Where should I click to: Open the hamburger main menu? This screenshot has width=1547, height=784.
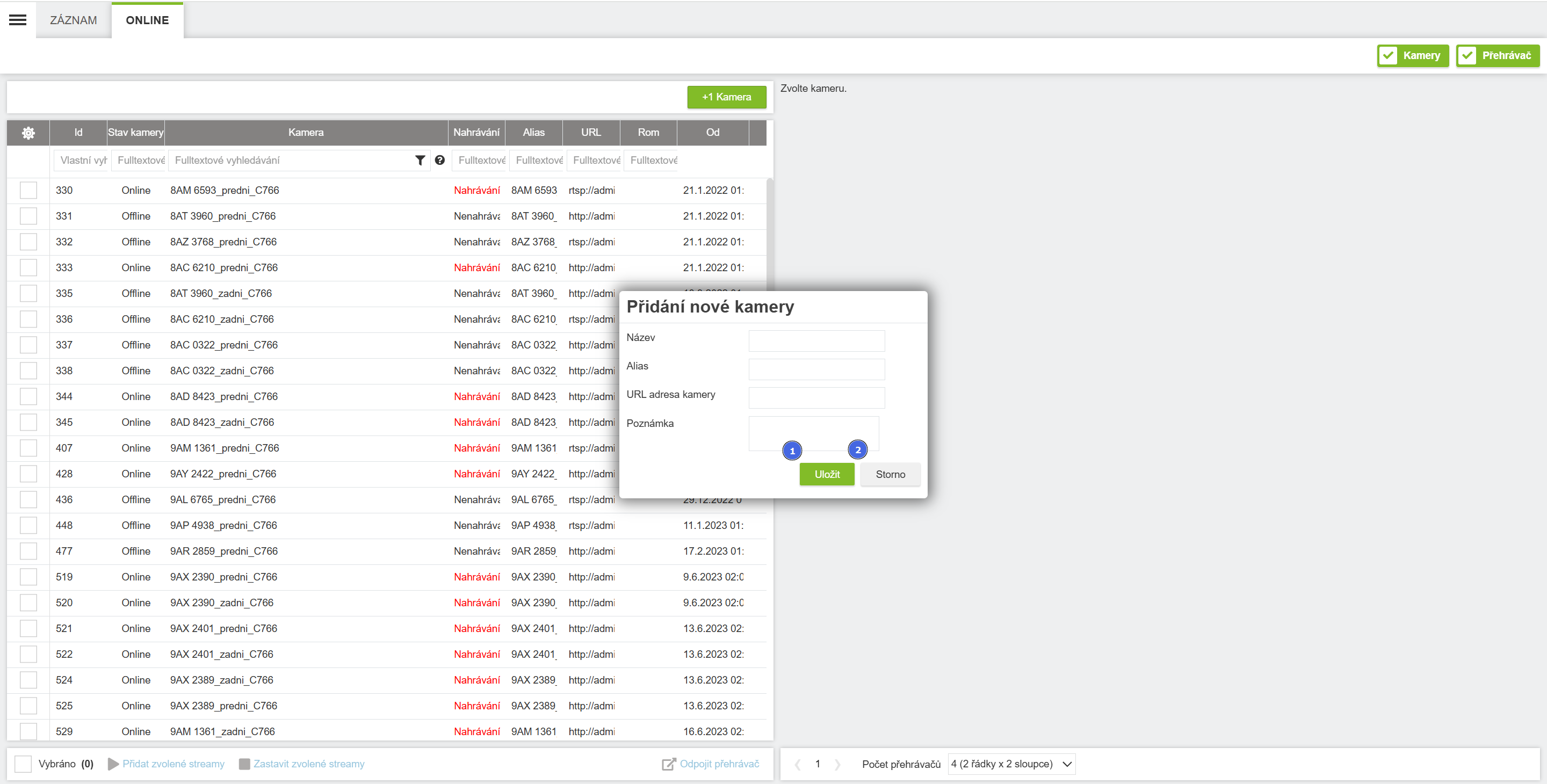point(17,20)
